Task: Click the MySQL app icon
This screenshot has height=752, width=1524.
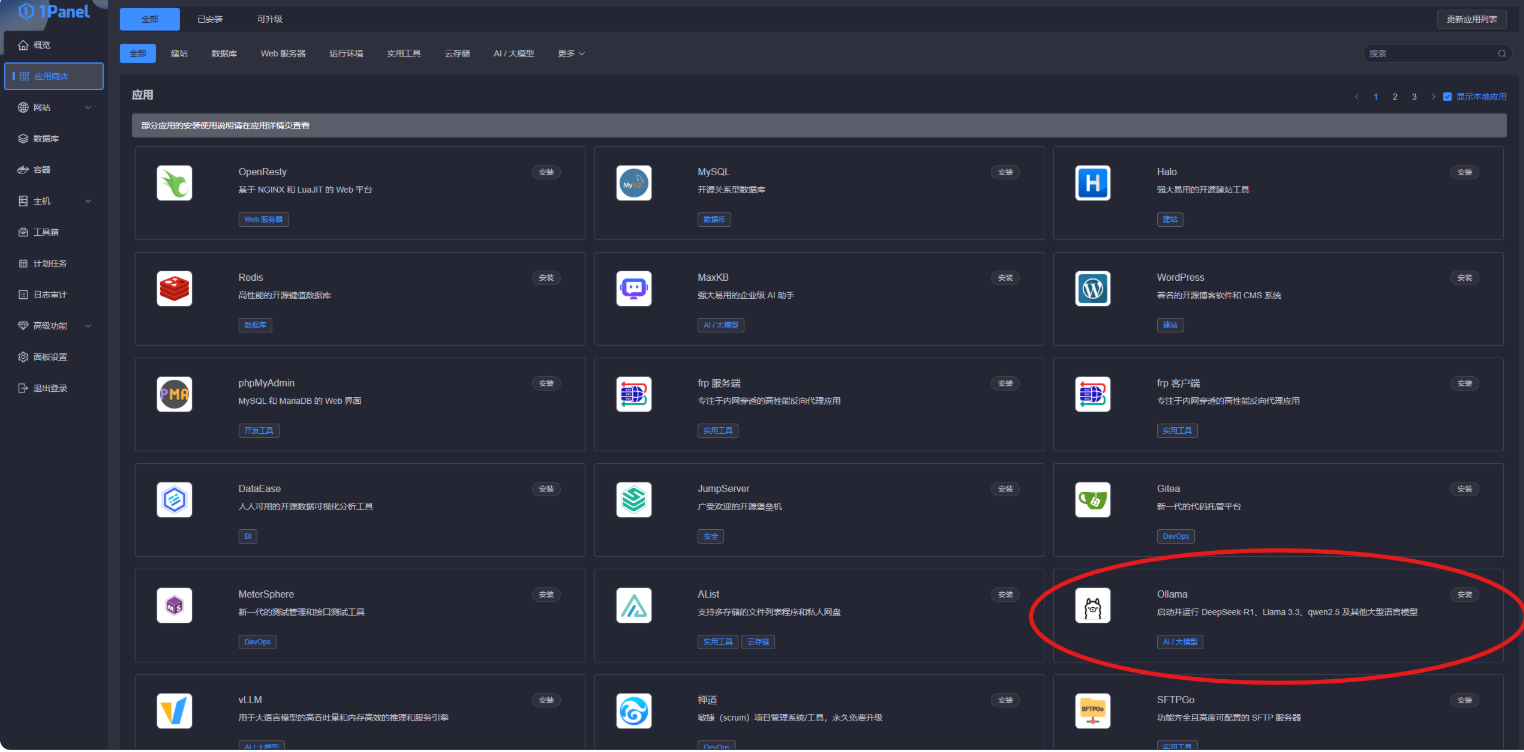Action: (634, 183)
